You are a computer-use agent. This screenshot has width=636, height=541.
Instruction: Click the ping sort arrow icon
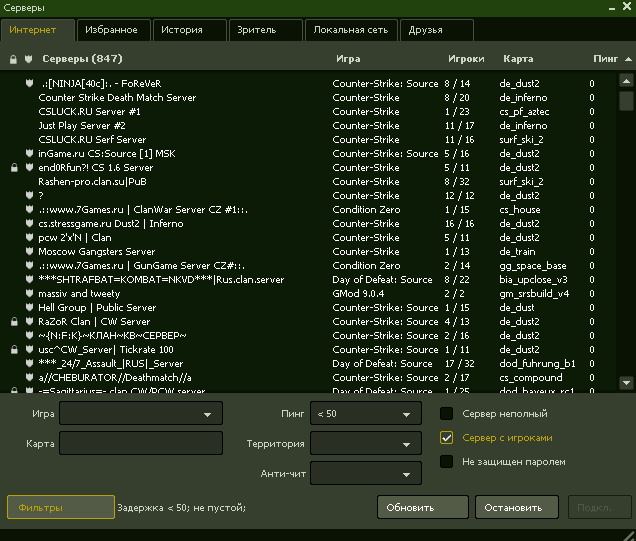(x=628, y=59)
